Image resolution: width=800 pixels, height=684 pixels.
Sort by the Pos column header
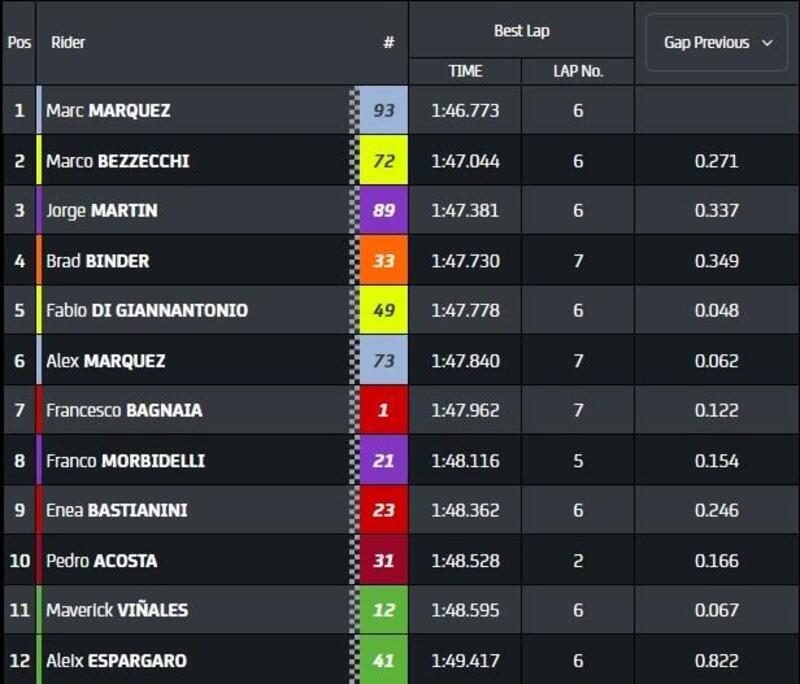(19, 43)
